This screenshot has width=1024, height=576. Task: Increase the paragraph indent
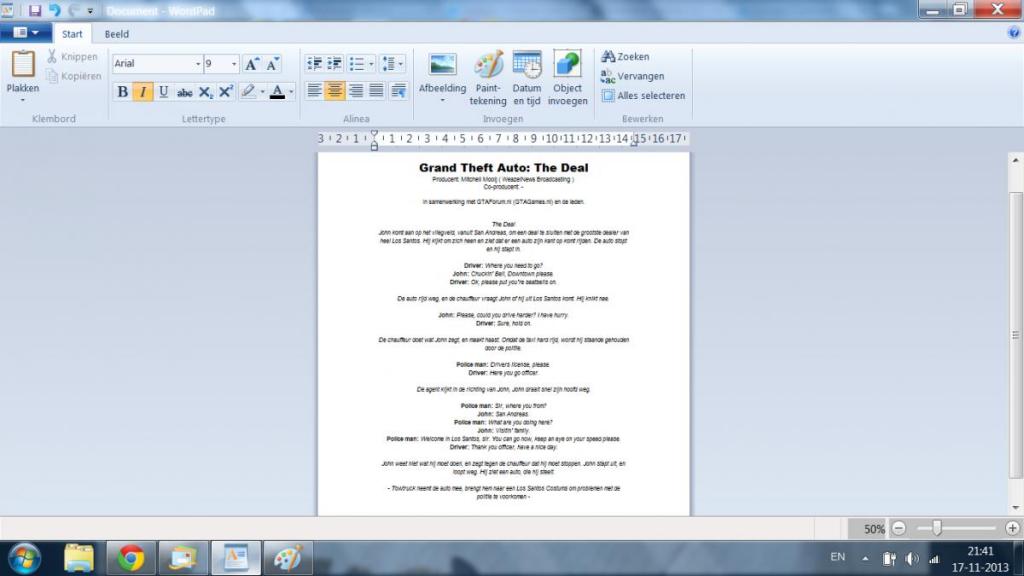click(x=334, y=63)
